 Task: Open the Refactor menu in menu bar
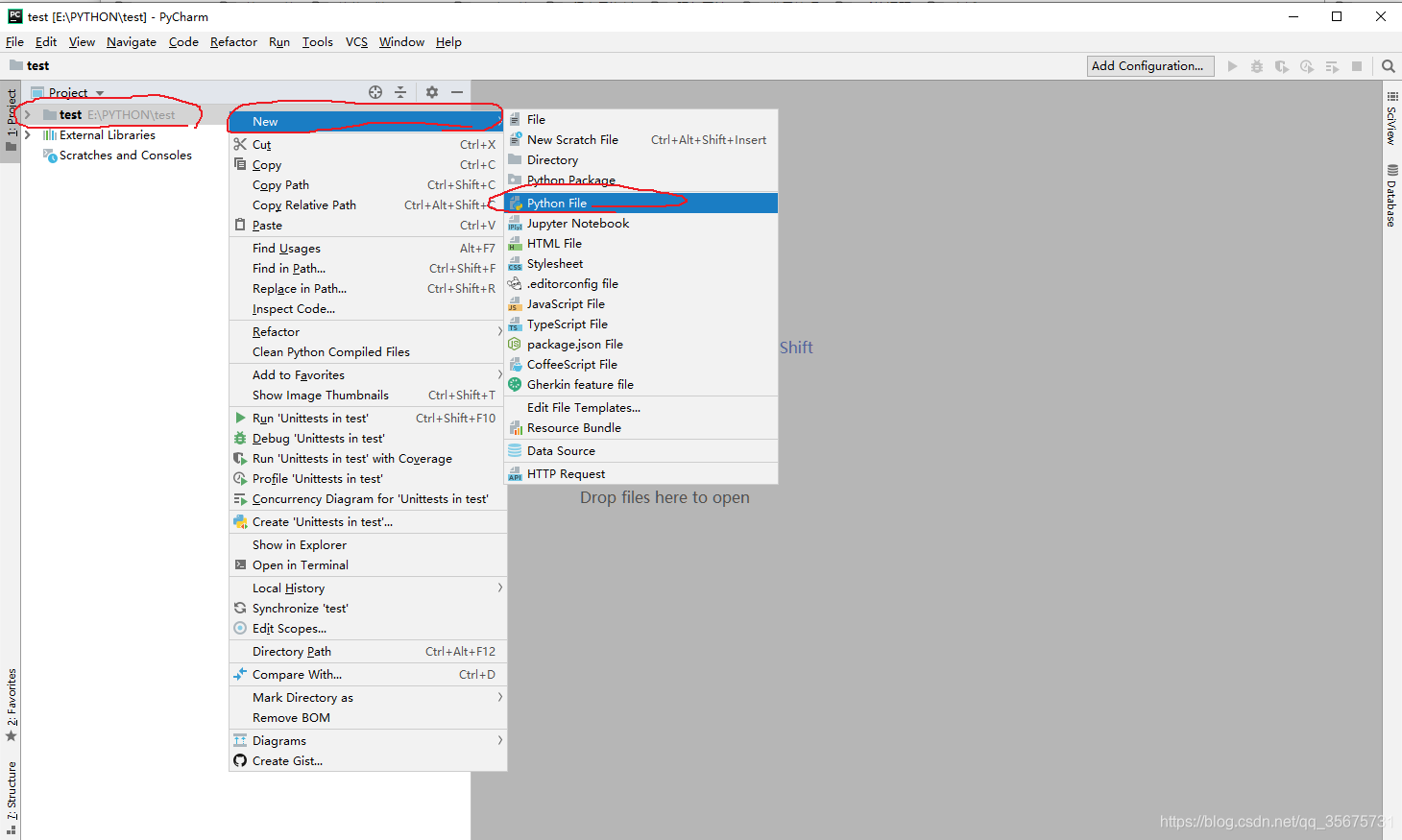click(x=233, y=41)
